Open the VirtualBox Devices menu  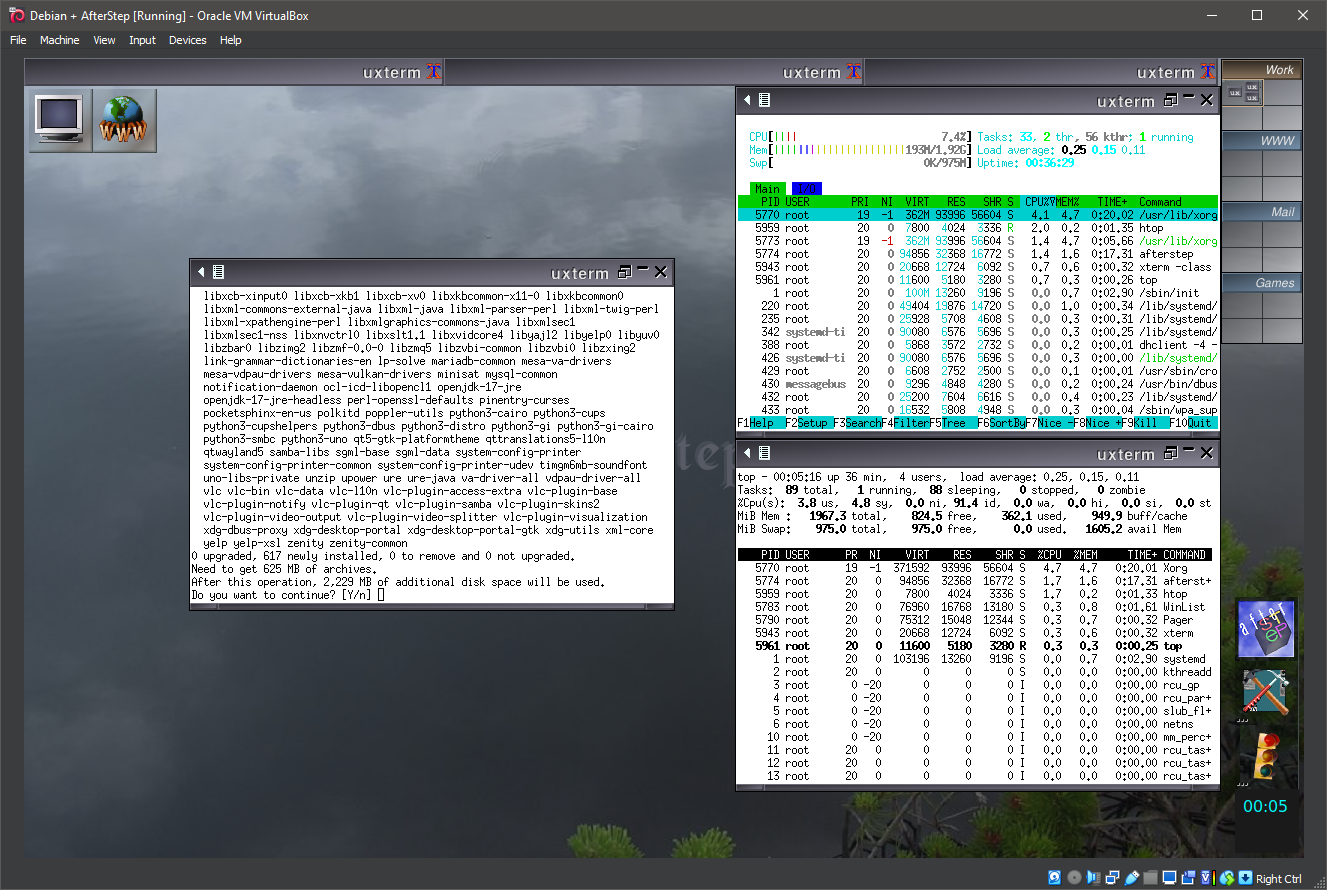(187, 40)
